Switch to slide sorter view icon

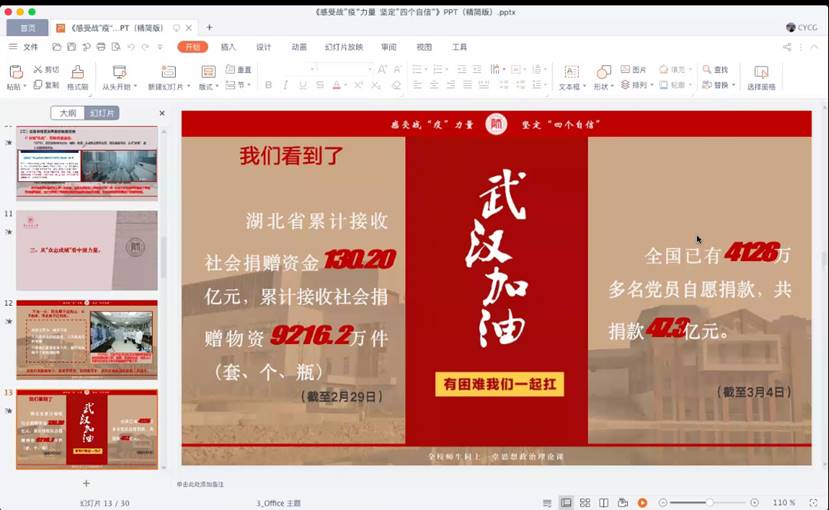tap(585, 502)
